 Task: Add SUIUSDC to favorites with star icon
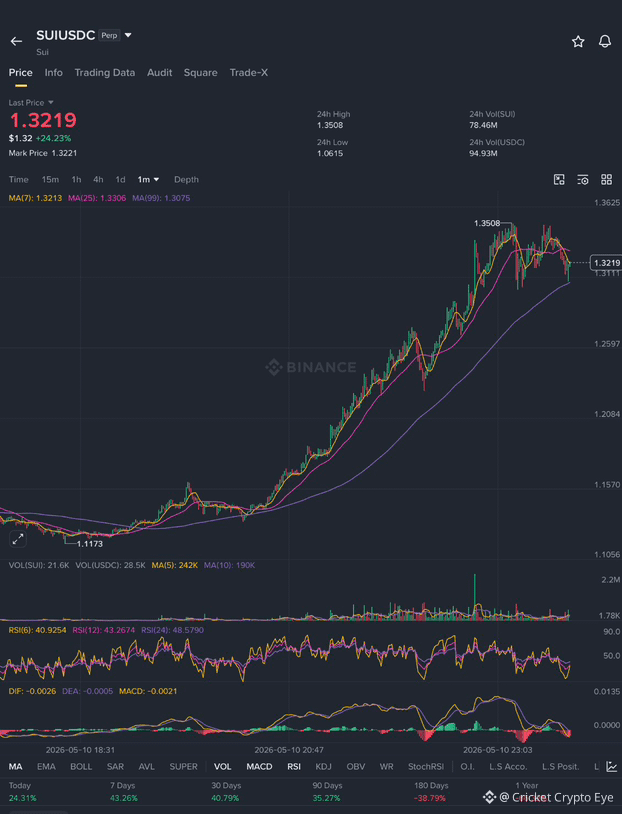click(578, 42)
